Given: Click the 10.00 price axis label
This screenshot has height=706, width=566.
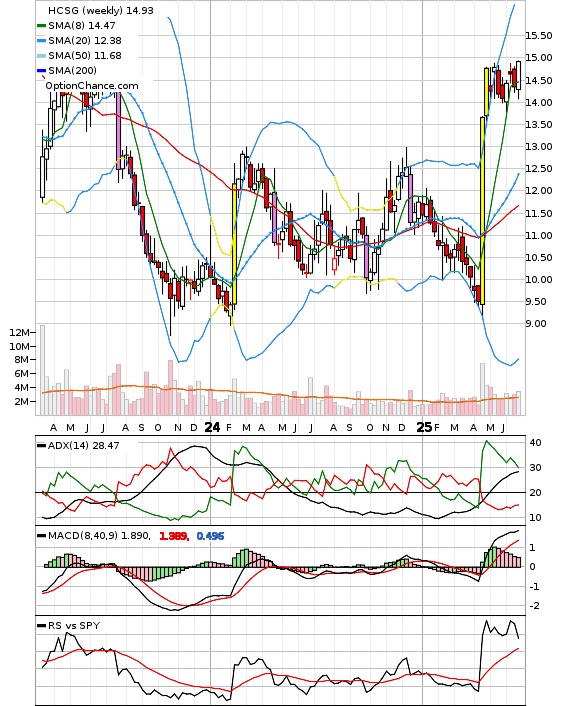Looking at the screenshot, I should pos(539,280).
